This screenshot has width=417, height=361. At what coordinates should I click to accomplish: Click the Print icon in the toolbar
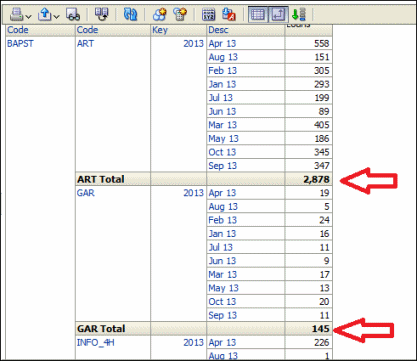coord(16,15)
